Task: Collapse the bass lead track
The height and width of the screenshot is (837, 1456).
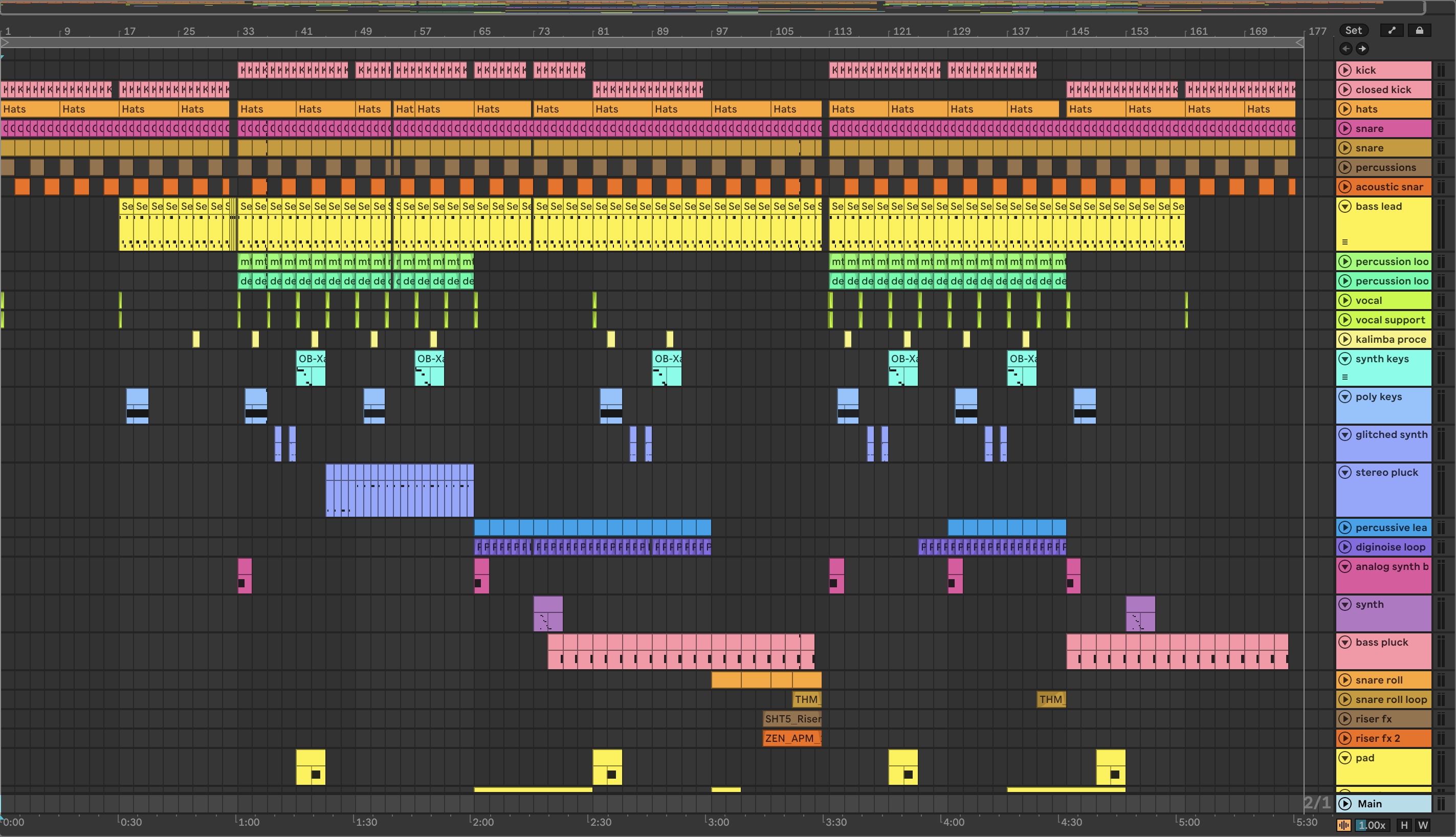Action: (1345, 206)
